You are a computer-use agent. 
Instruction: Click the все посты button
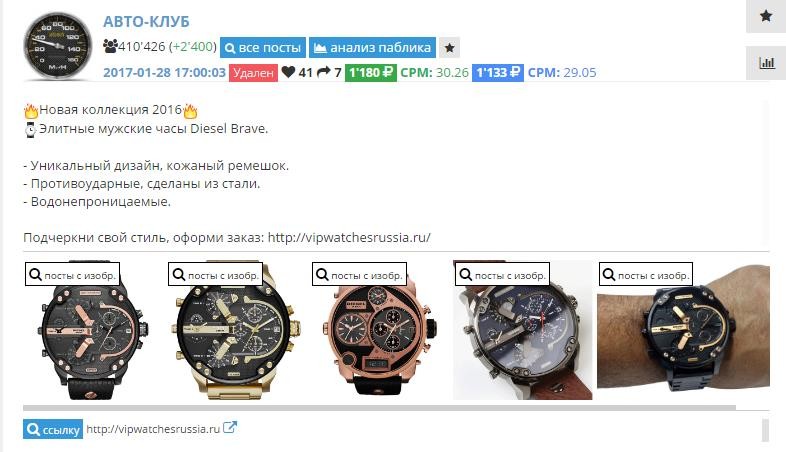pyautogui.click(x=263, y=48)
